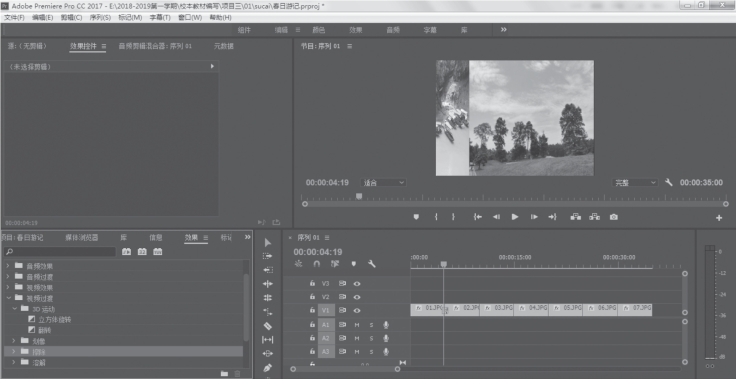Expand the 音频过渡 folder

(8, 277)
